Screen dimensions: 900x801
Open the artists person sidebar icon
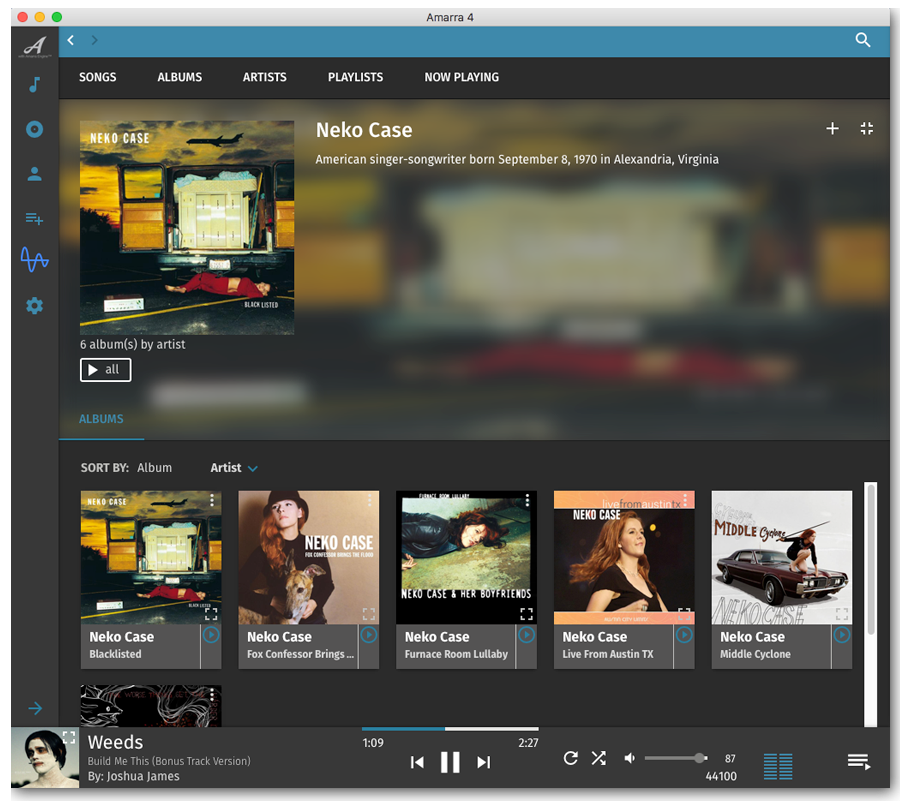click(34, 174)
